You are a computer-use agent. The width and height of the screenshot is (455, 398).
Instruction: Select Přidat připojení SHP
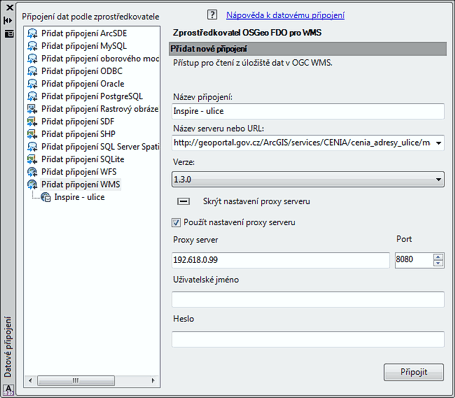(x=78, y=134)
